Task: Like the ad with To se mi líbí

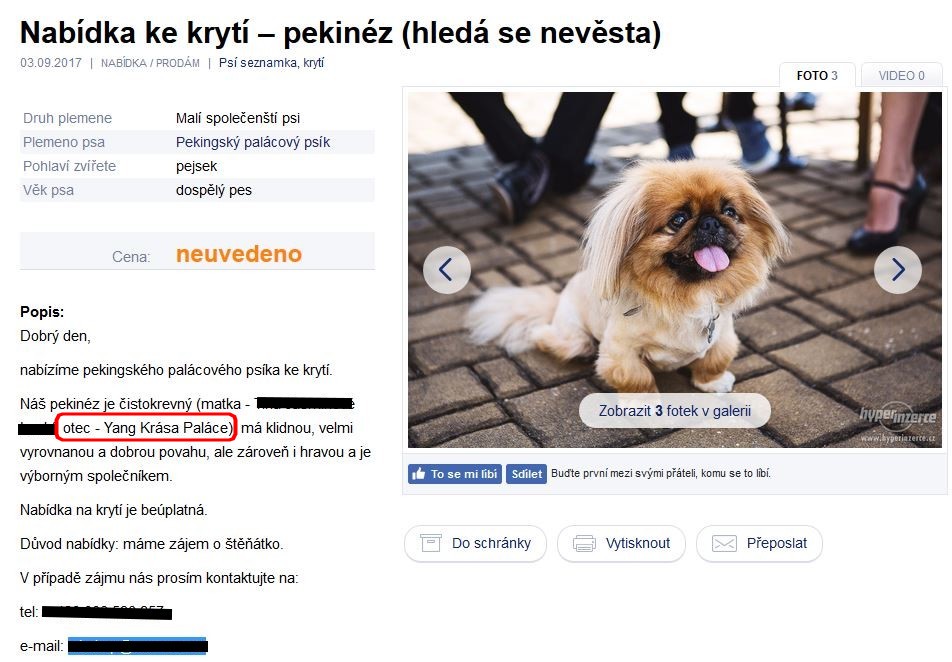Action: [455, 474]
